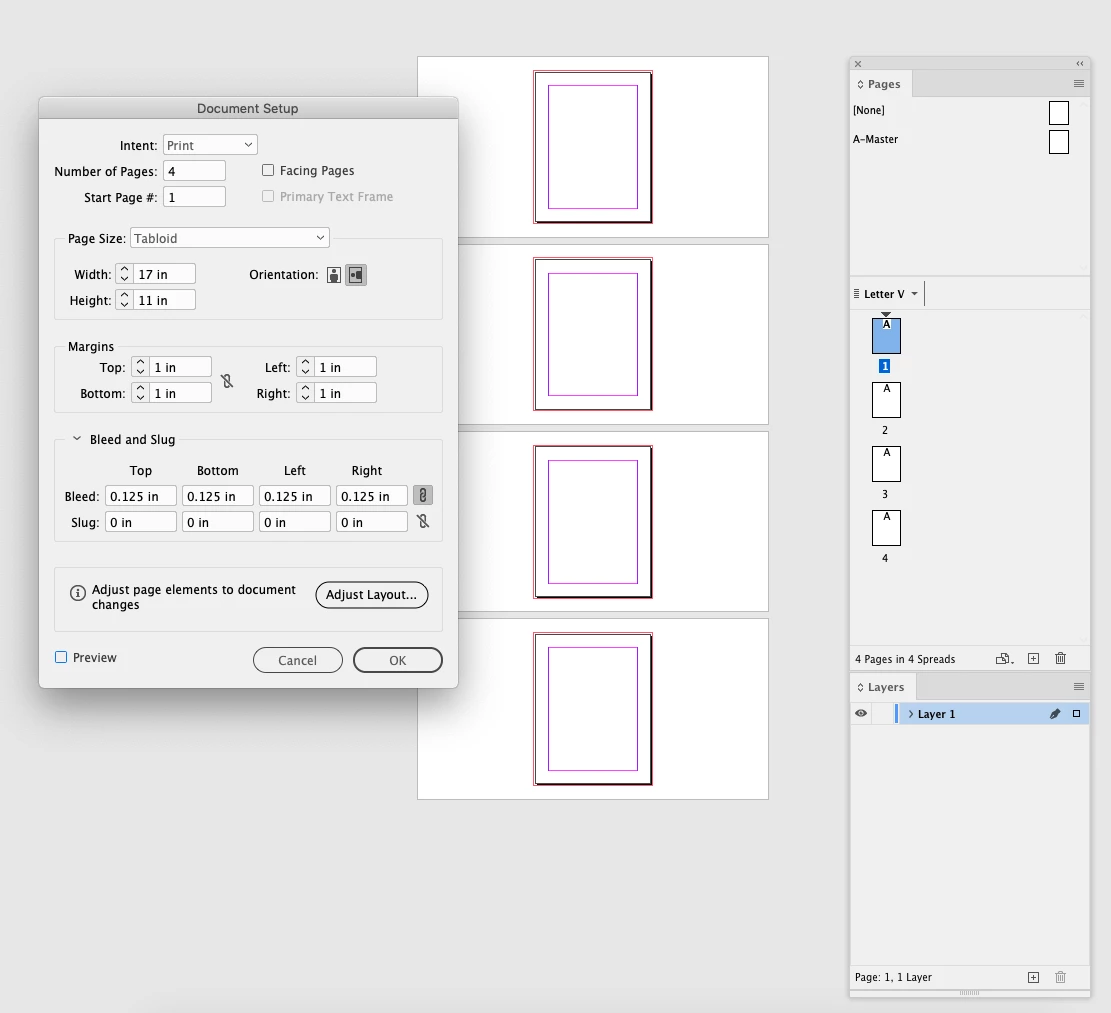This screenshot has width=1111, height=1013.
Task: Close the Pages panel group
Action: click(858, 64)
